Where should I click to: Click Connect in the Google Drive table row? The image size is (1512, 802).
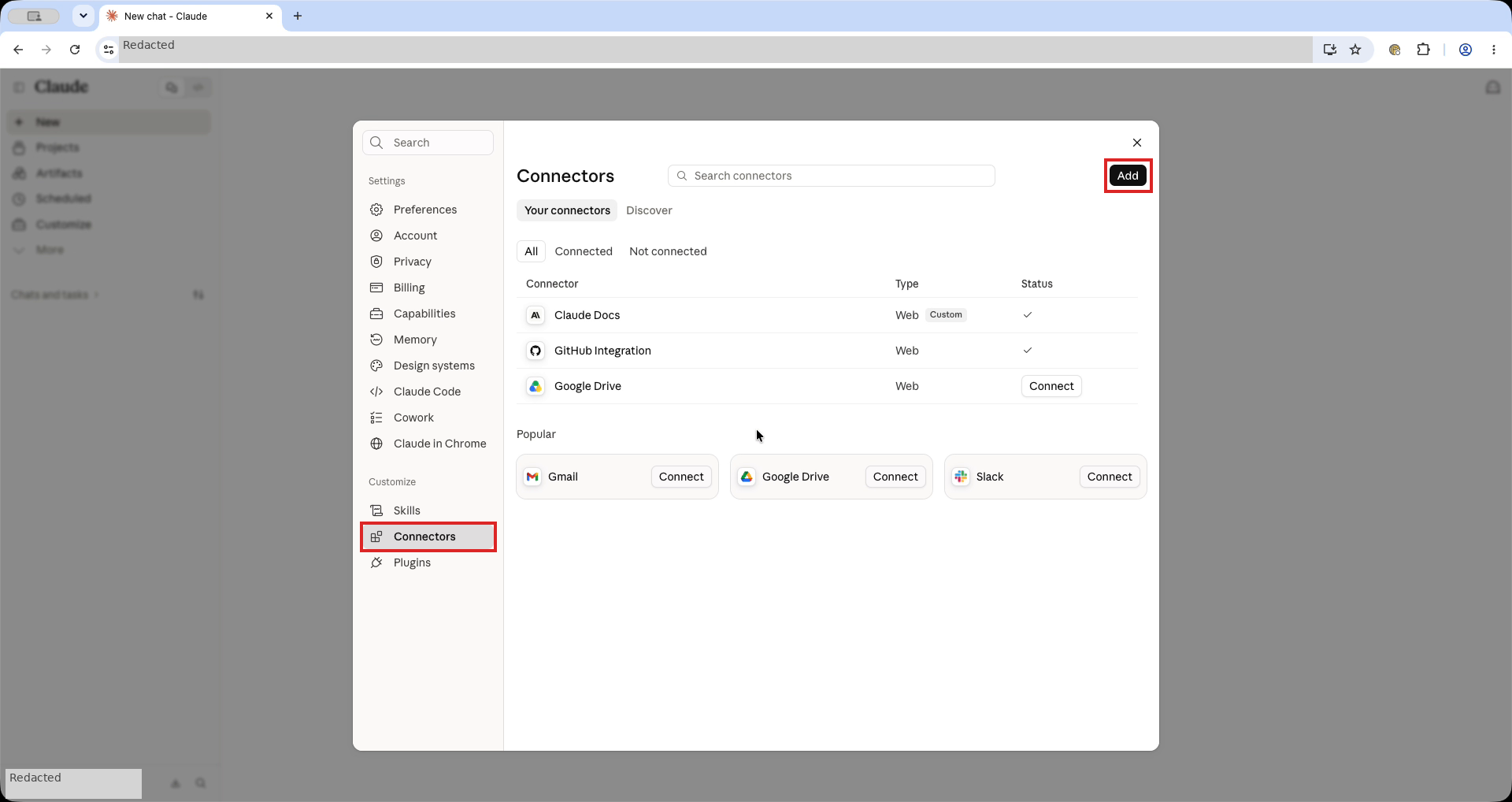[1051, 386]
